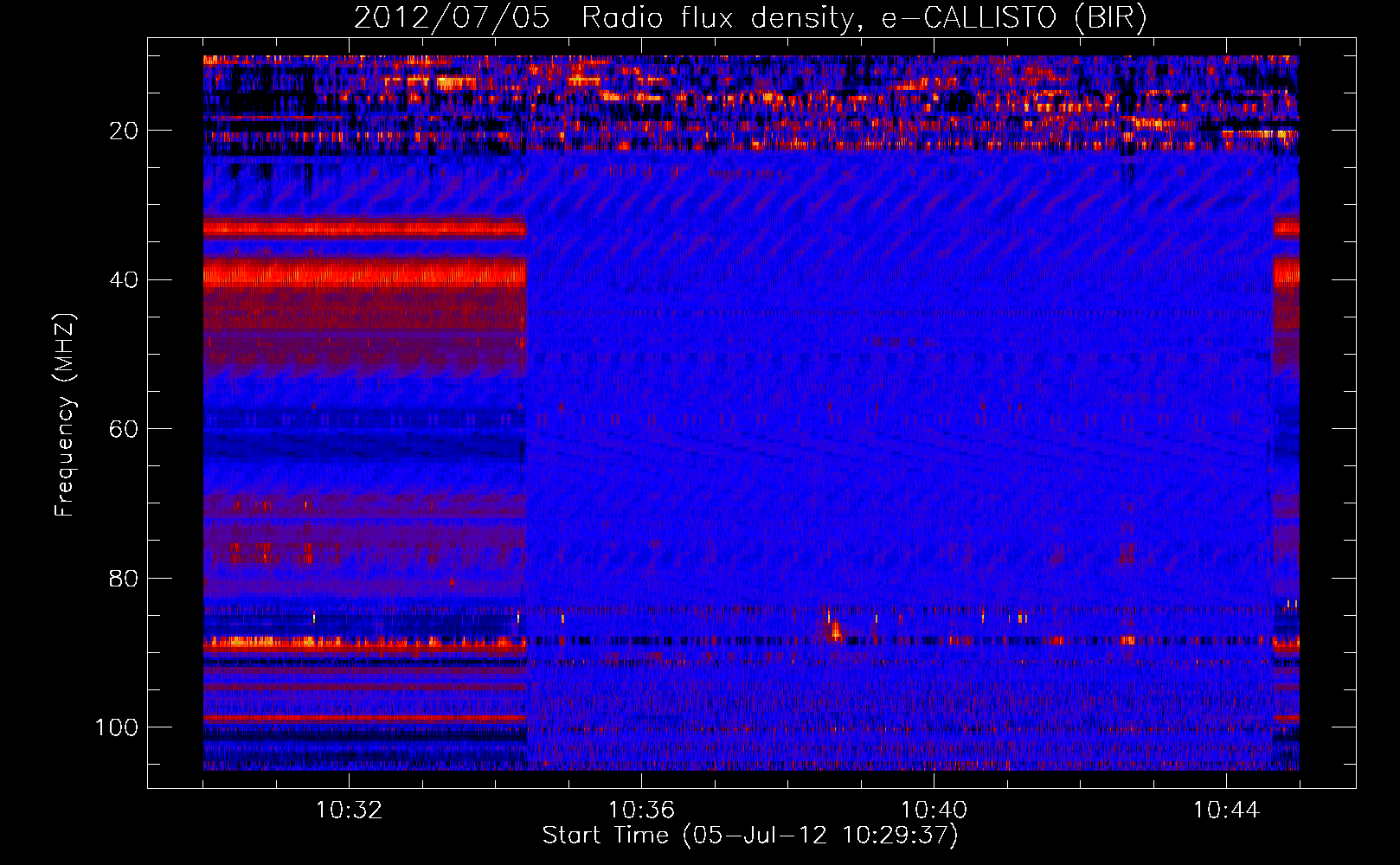Click the 10:36 time tick label

pyautogui.click(x=641, y=811)
